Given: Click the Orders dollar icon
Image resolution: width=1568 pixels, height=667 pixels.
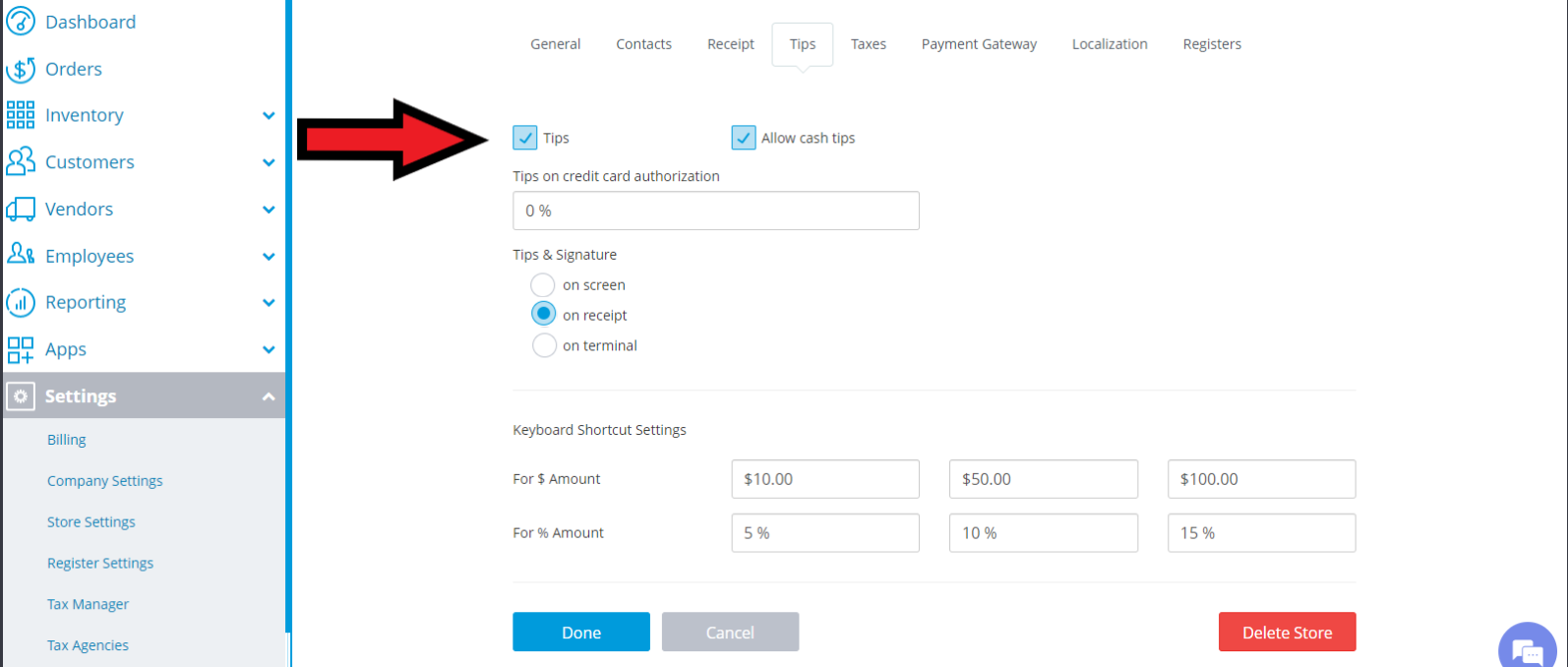Looking at the screenshot, I should point(21,69).
